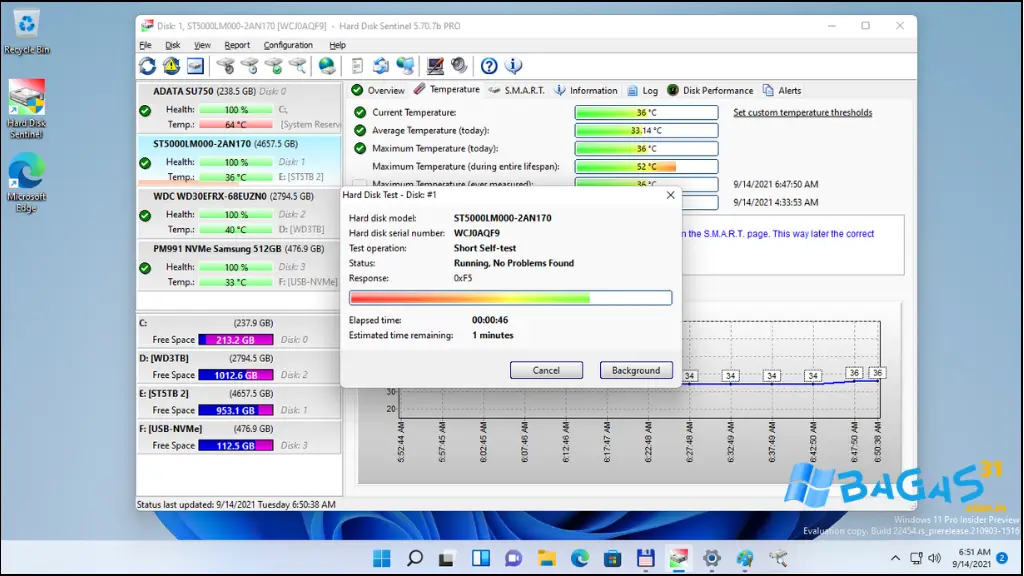
Task: Select the ST5000LM000-2AN170 disk in the sidebar
Action: (x=237, y=145)
